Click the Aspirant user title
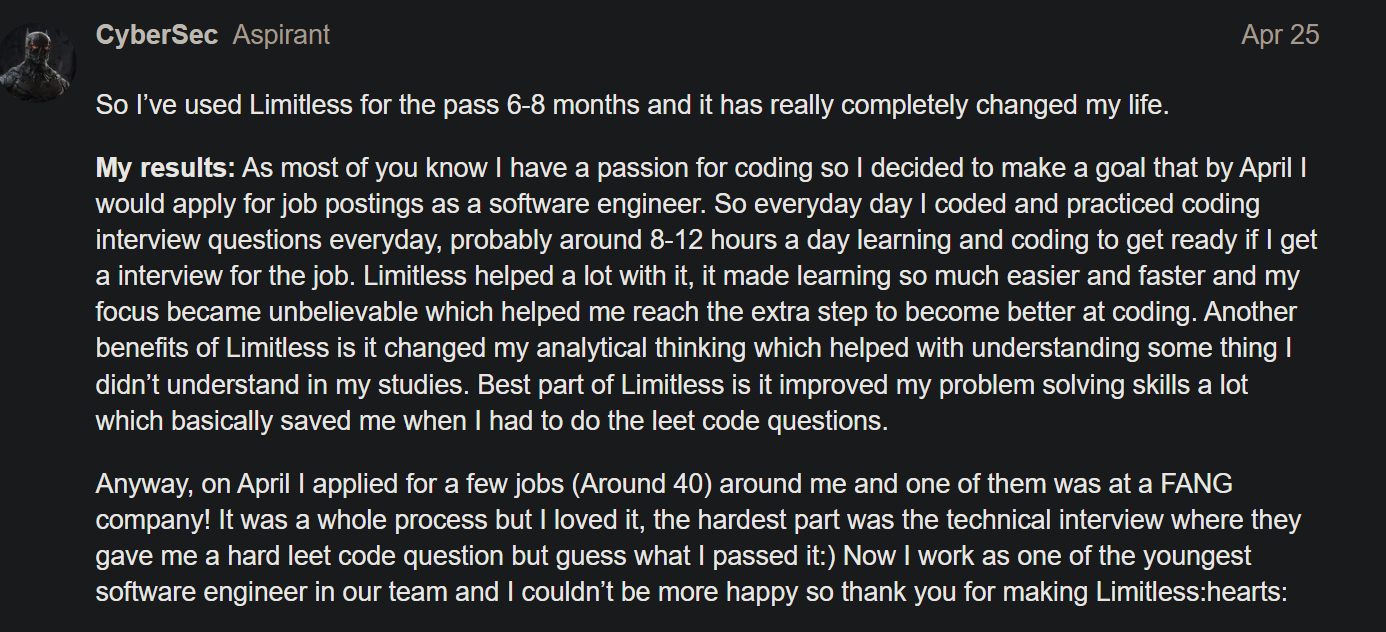 [x=281, y=35]
